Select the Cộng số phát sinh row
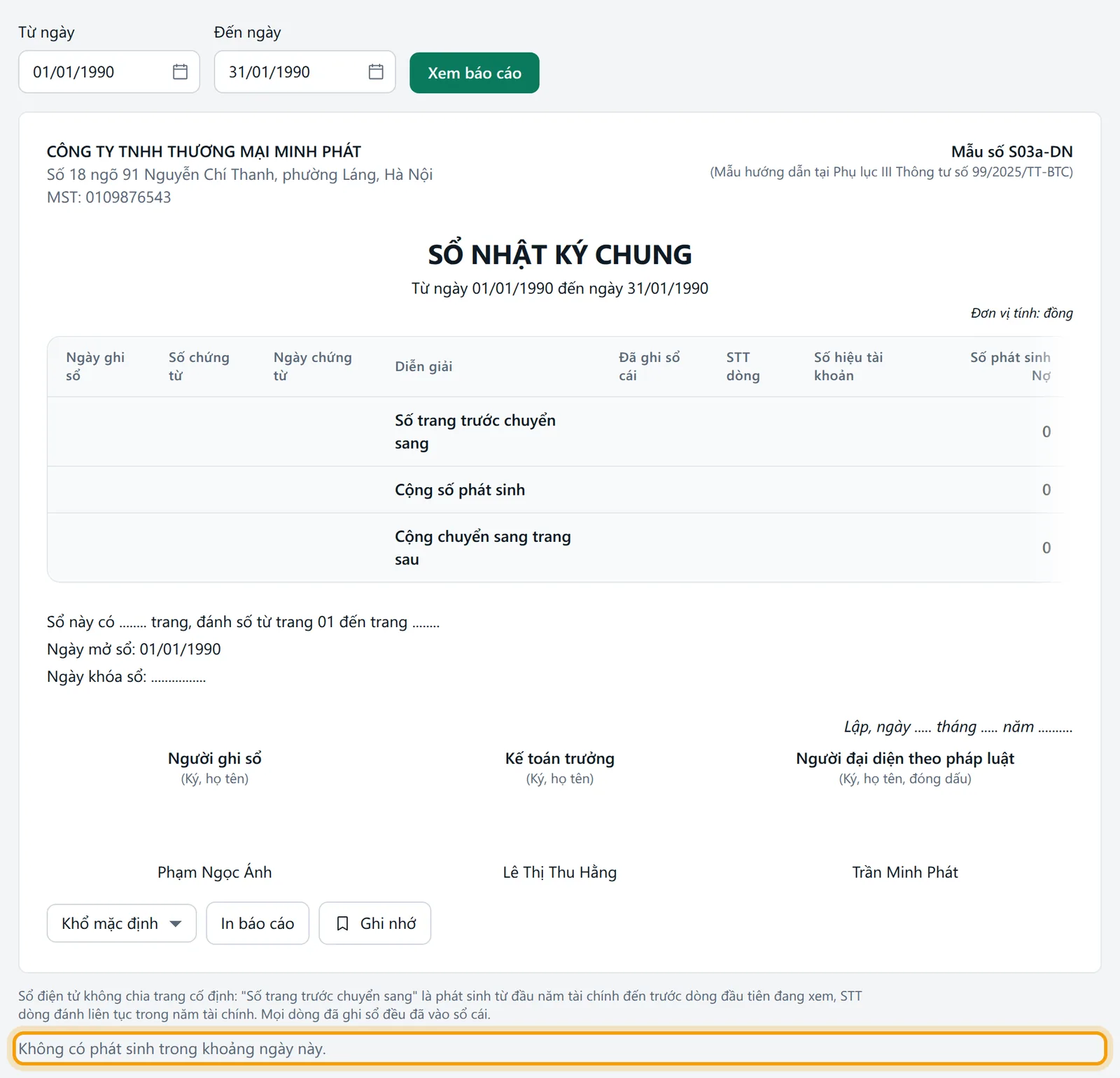Screen dimensions: 1120x1078 (555, 490)
